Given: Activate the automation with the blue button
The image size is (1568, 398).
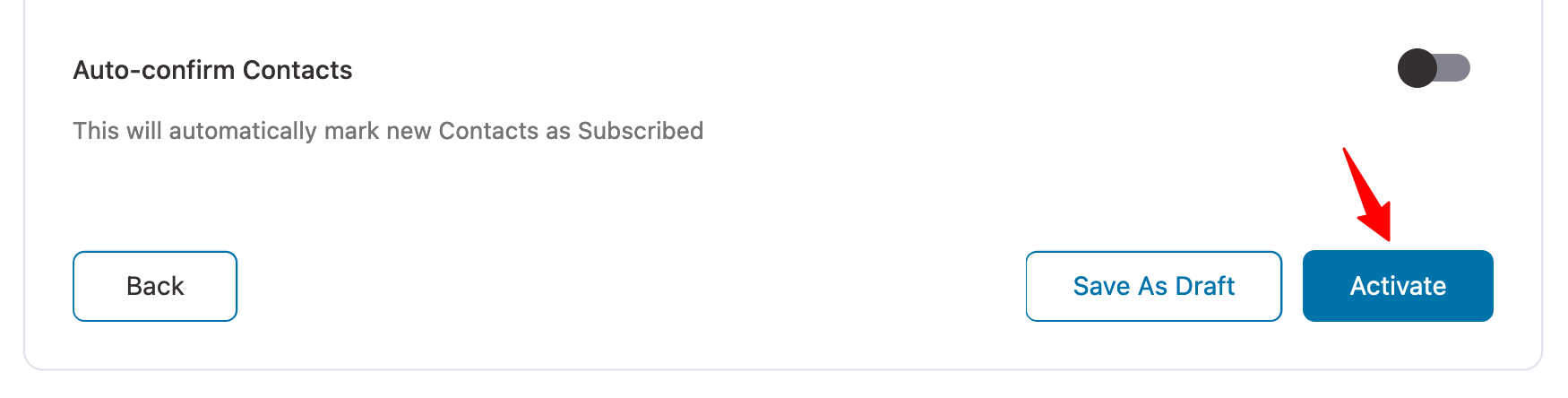Looking at the screenshot, I should pos(1398,286).
